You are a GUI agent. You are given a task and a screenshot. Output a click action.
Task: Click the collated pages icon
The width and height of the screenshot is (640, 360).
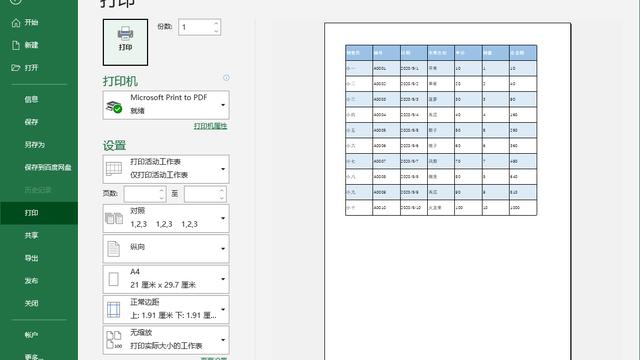coord(114,218)
